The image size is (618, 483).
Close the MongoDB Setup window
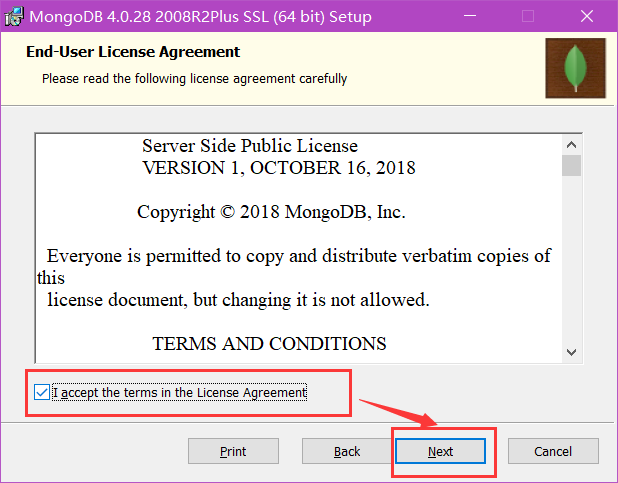[587, 16]
